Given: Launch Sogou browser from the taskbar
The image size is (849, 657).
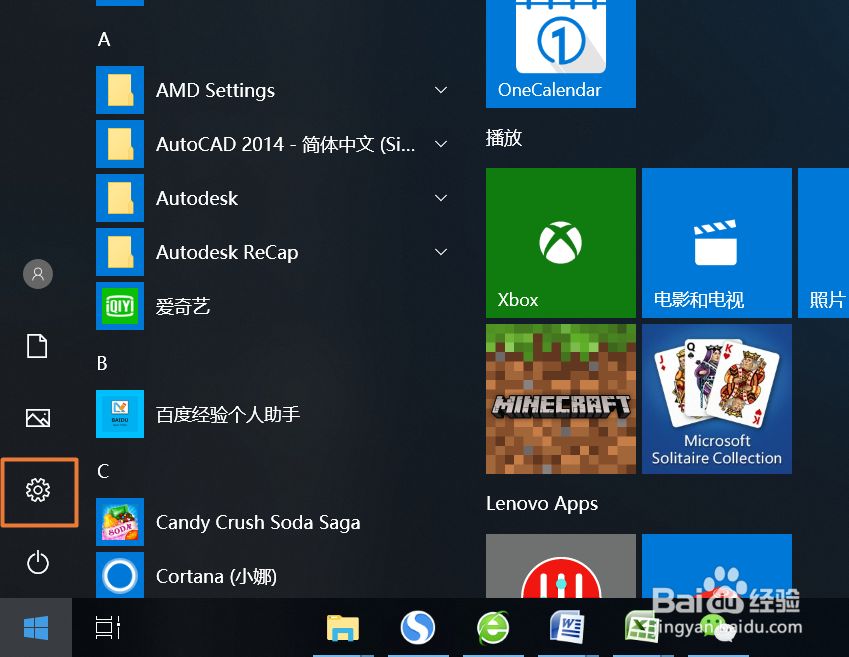Looking at the screenshot, I should tap(417, 628).
